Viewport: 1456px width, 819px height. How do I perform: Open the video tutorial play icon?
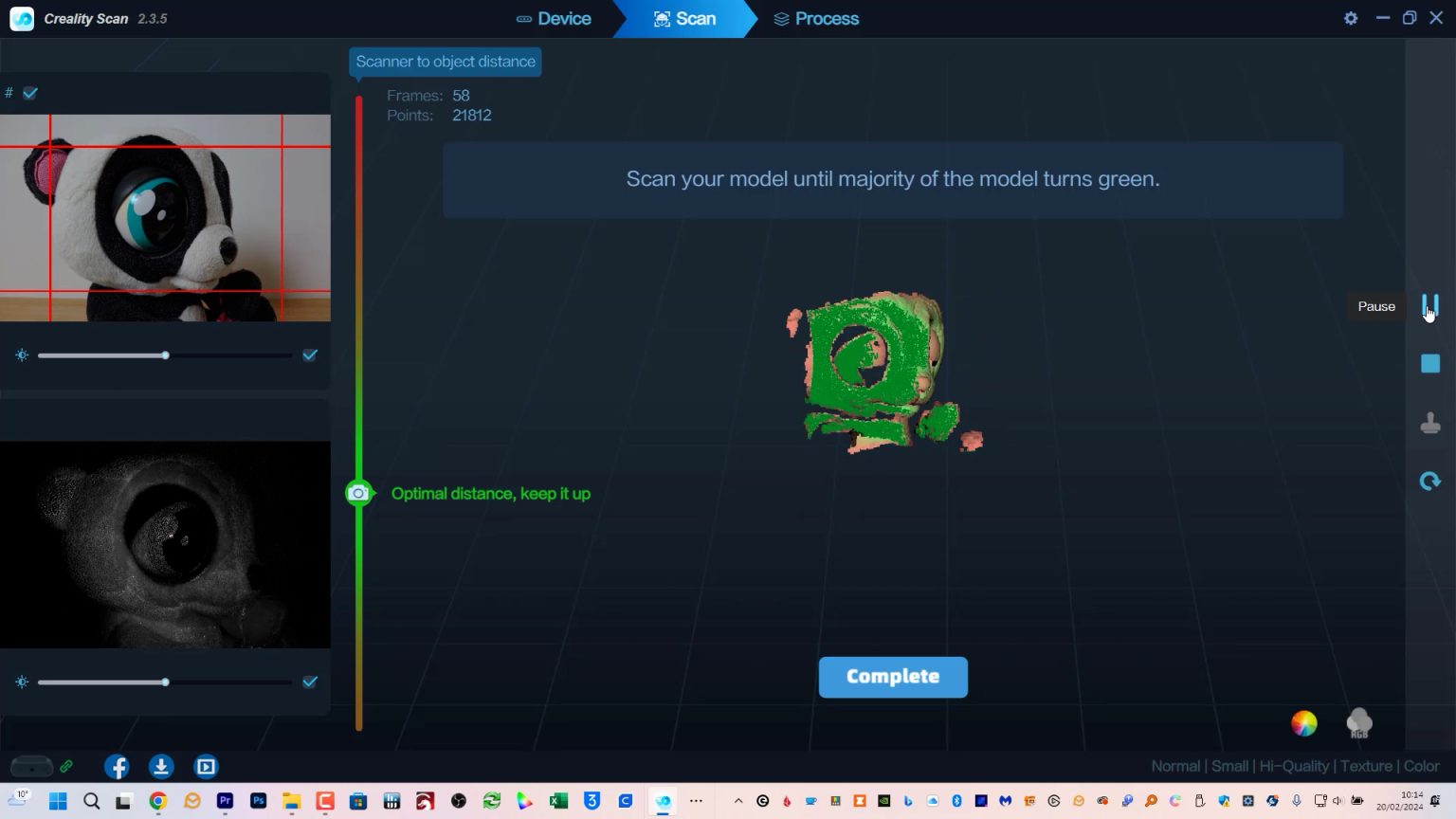pos(206,767)
